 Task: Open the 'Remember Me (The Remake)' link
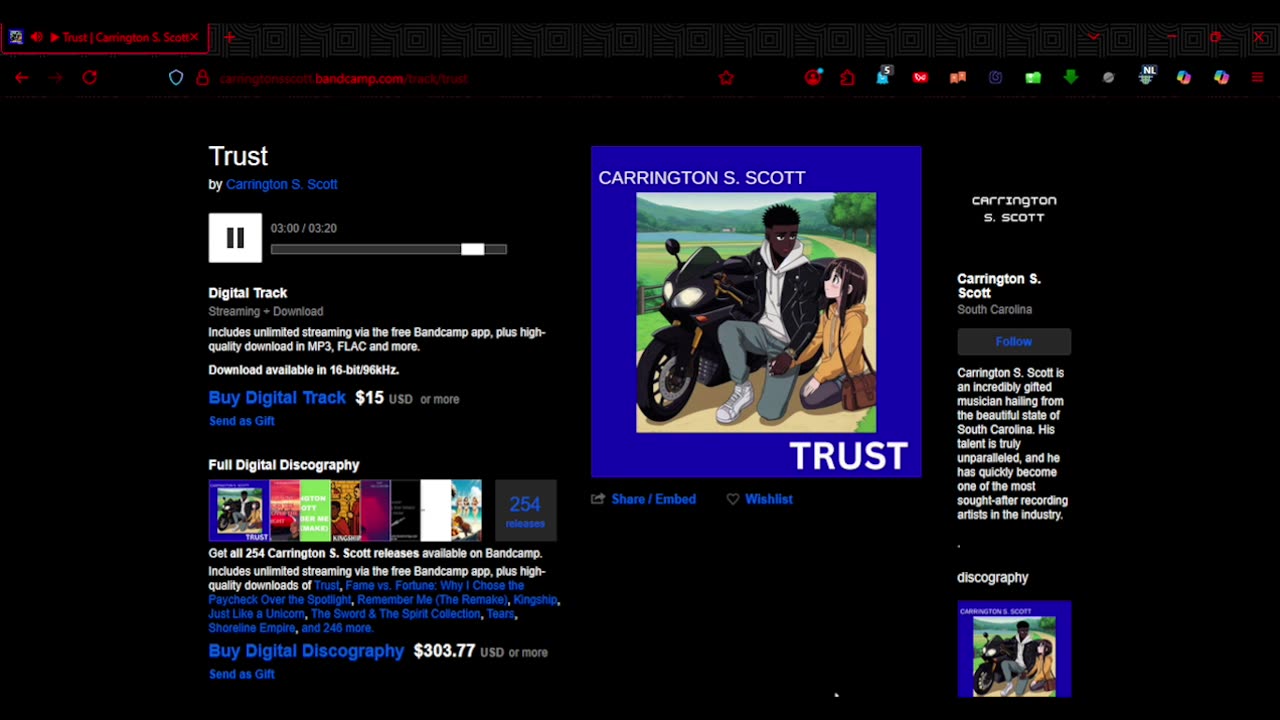[x=432, y=600]
